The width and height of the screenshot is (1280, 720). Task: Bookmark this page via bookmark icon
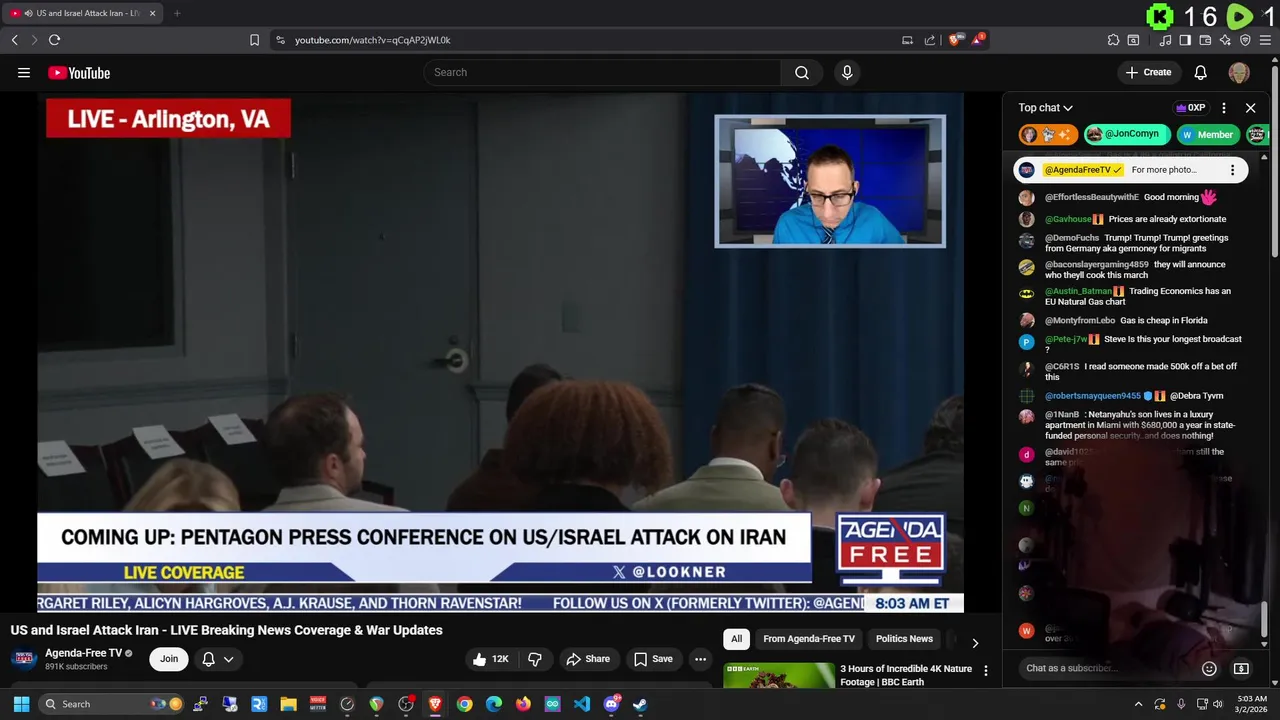(x=254, y=40)
